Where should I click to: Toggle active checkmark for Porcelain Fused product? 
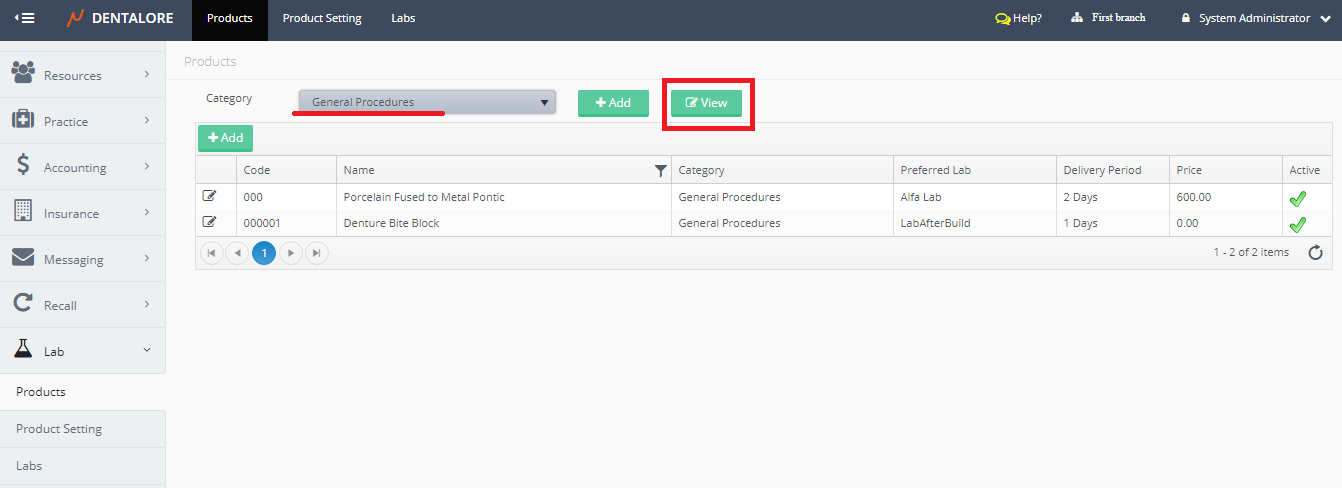click(1298, 198)
